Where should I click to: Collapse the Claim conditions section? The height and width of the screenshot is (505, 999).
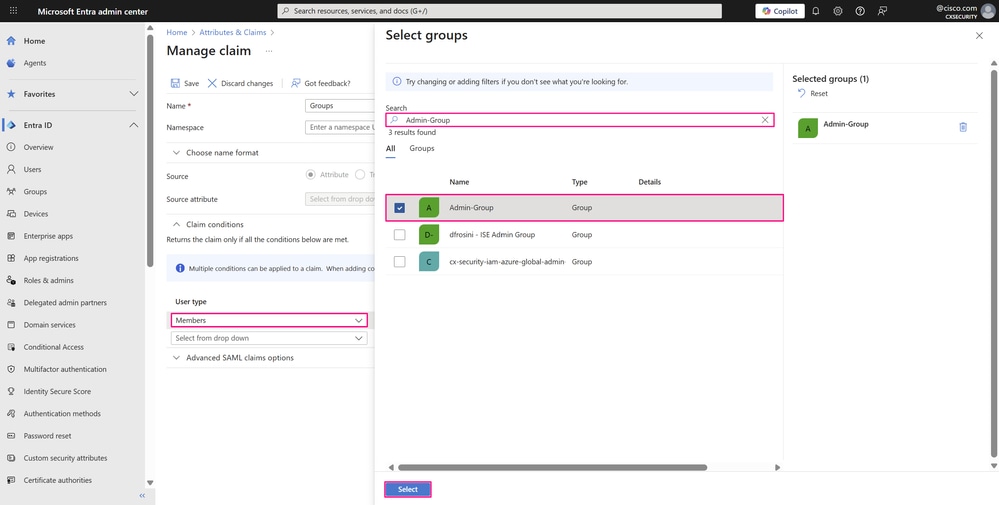point(208,225)
